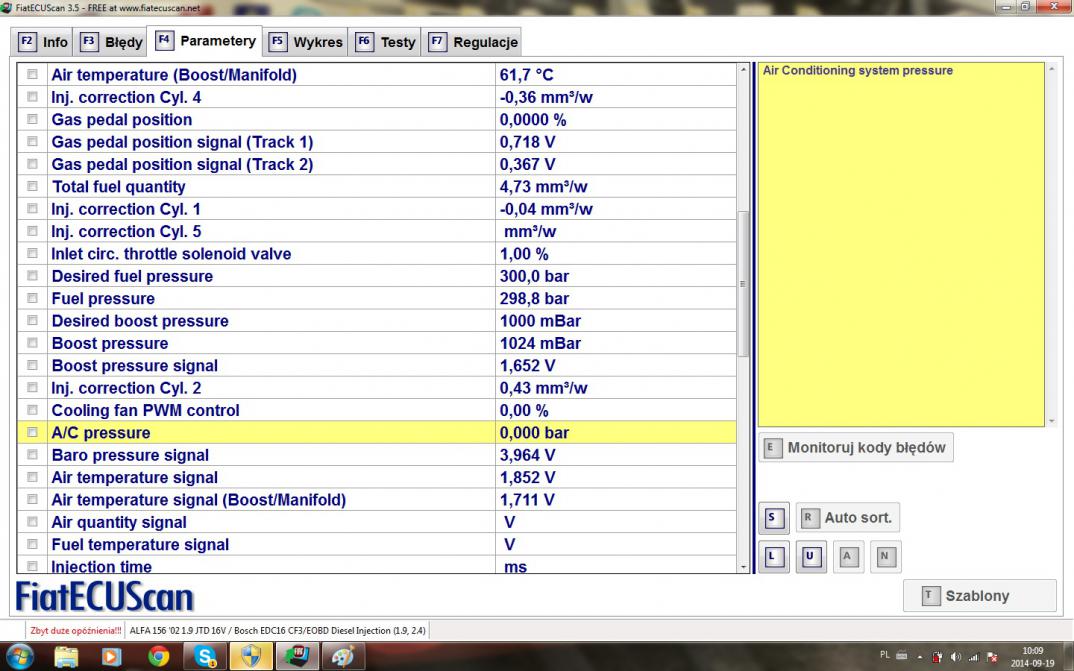Viewport: 1074px width, 671px height.
Task: Open Szablony templates button
Action: (x=979, y=596)
